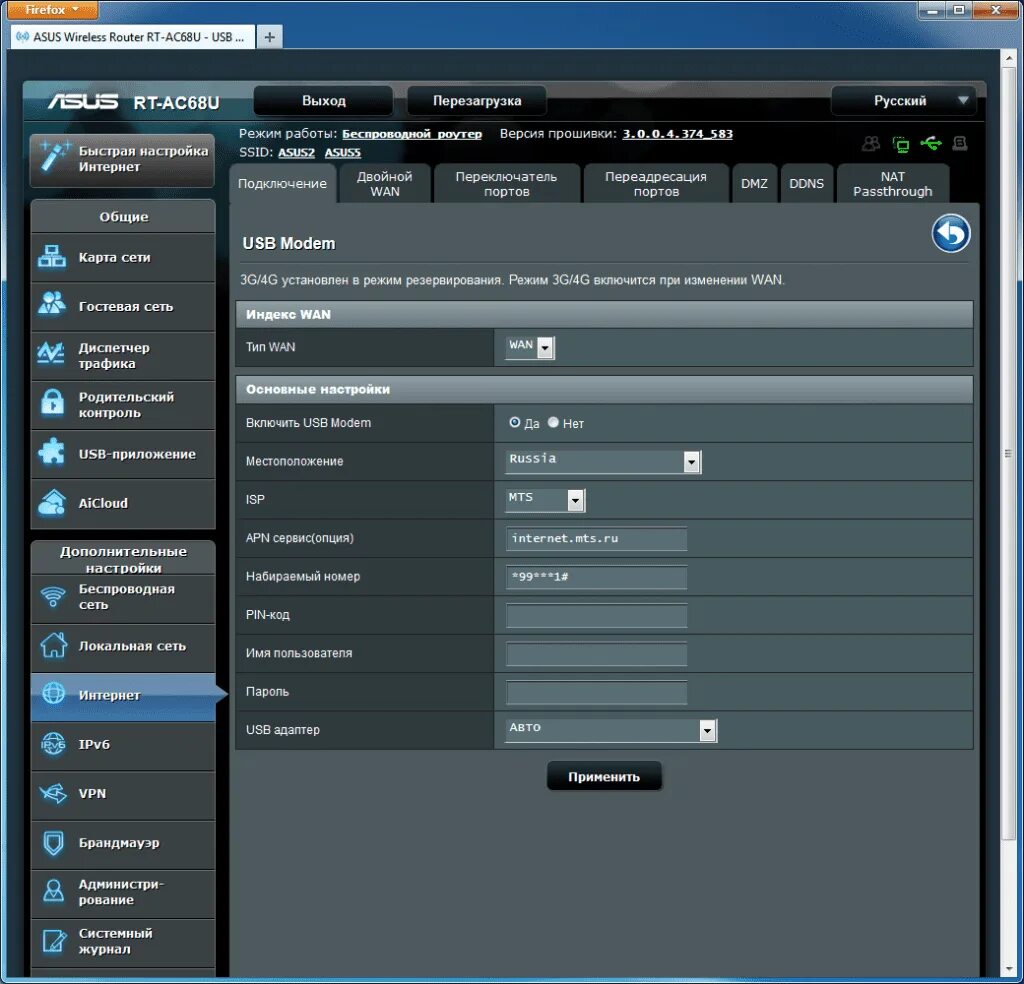Click the scrollbar up arrow
The height and width of the screenshot is (984, 1024).
click(1008, 59)
